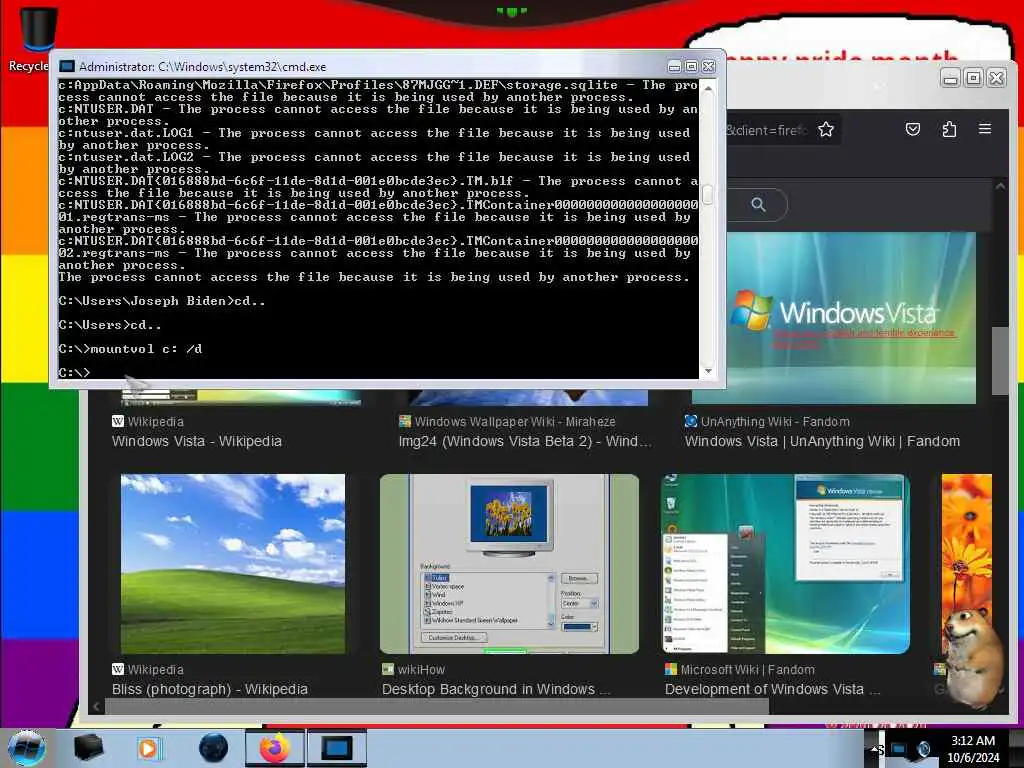Click the Firefox horizontal scrollbar thumb
The height and width of the screenshot is (768, 1024).
(438, 706)
